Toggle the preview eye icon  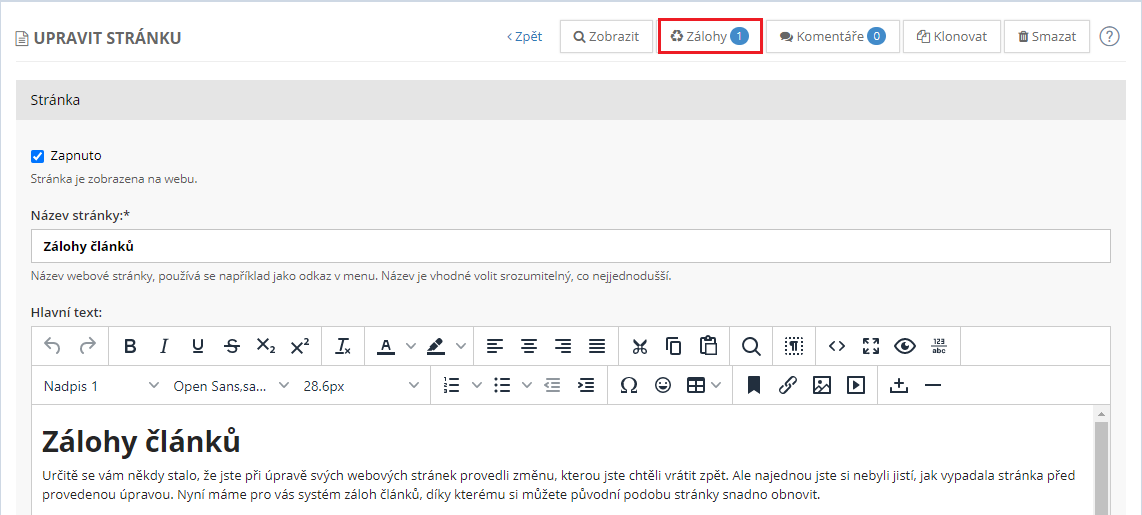tap(905, 346)
